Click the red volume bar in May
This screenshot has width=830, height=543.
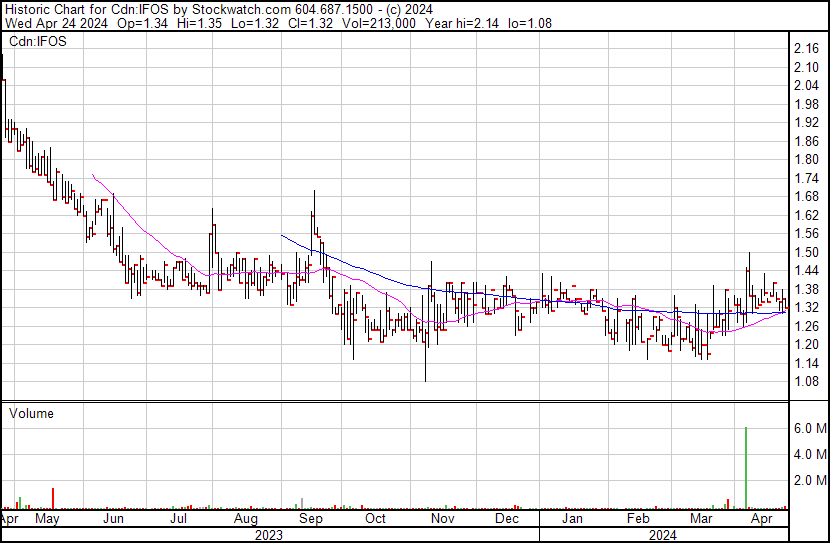coord(53,498)
